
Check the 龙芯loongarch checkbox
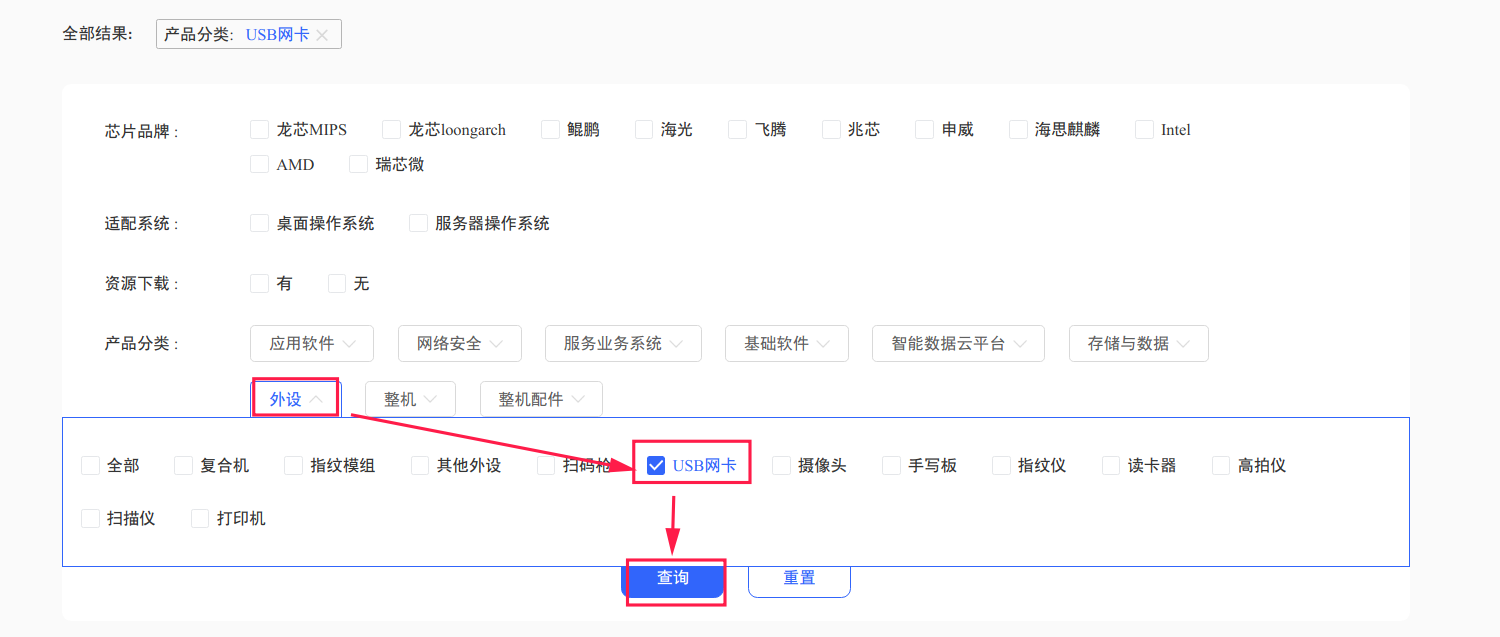pos(392,129)
